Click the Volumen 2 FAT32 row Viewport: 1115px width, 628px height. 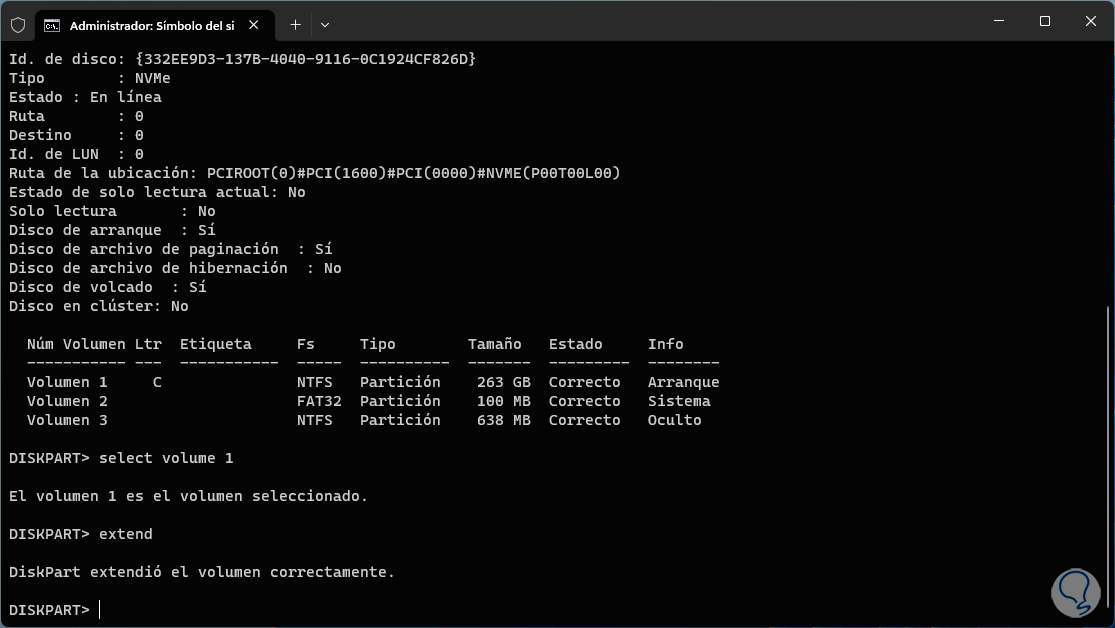[x=368, y=401]
